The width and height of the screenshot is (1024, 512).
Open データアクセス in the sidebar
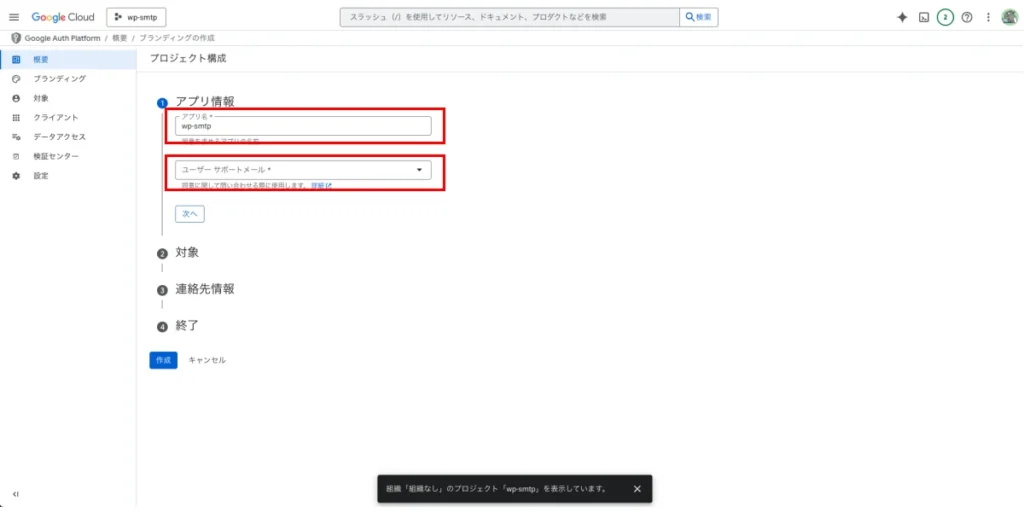[x=59, y=137]
